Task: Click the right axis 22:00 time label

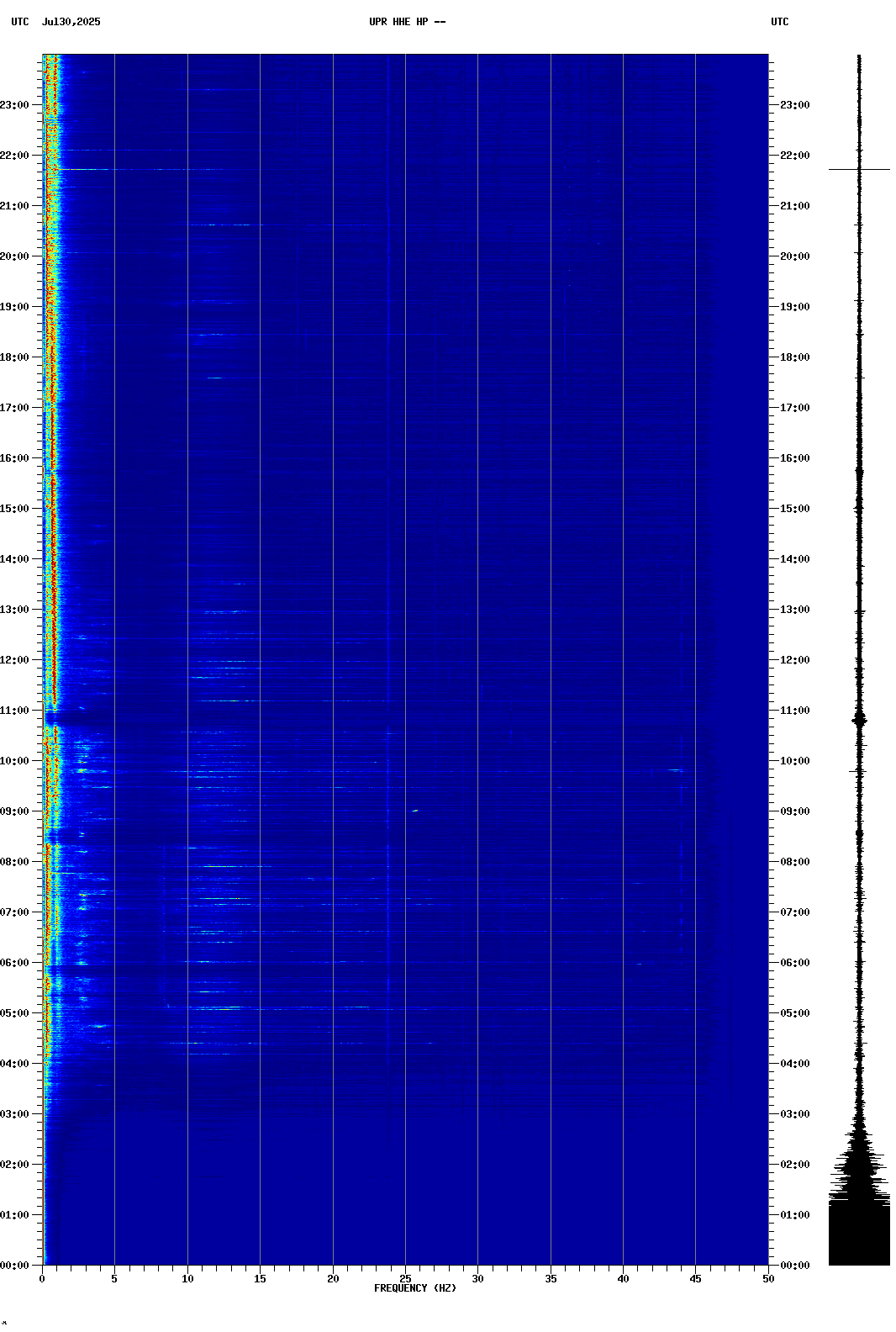Action: click(795, 156)
